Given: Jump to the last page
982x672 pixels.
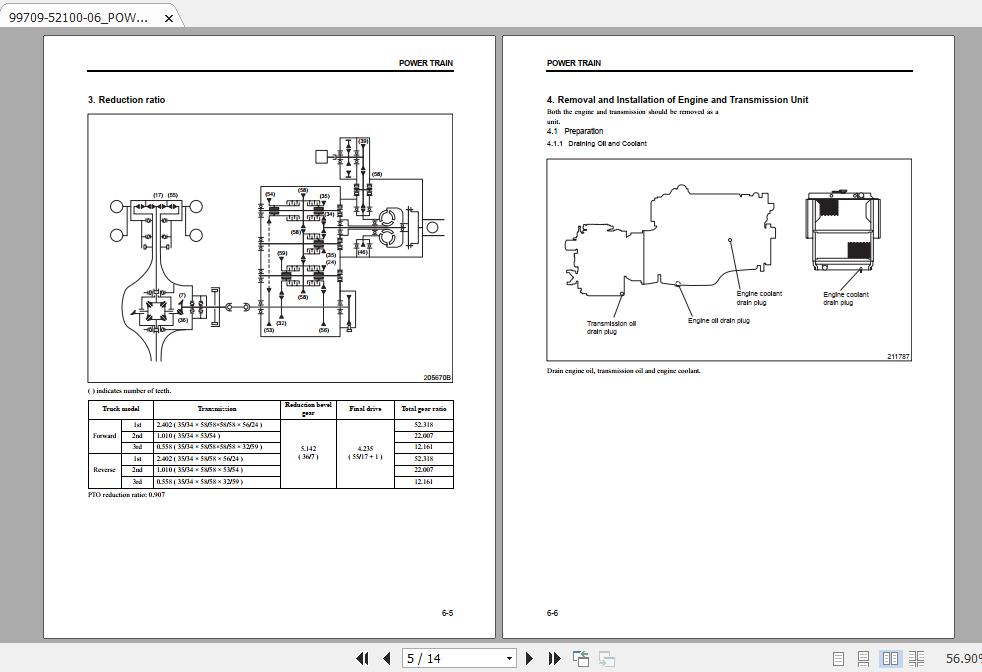Looking at the screenshot, I should click(554, 658).
